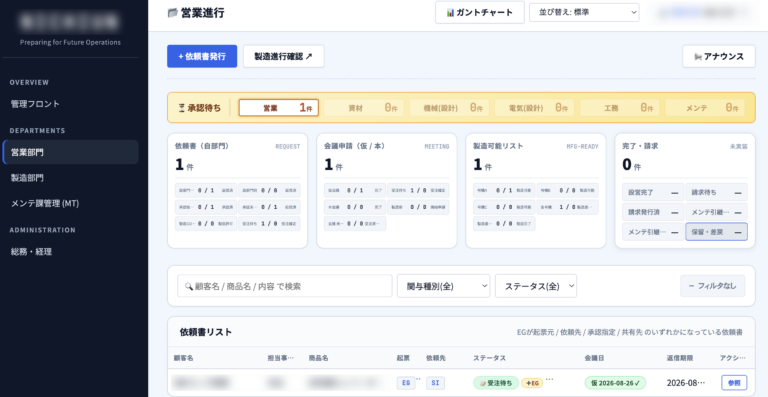Select the 設営完了 cell in 完了・請求 card
This screenshot has width=768, height=397.
(x=653, y=192)
